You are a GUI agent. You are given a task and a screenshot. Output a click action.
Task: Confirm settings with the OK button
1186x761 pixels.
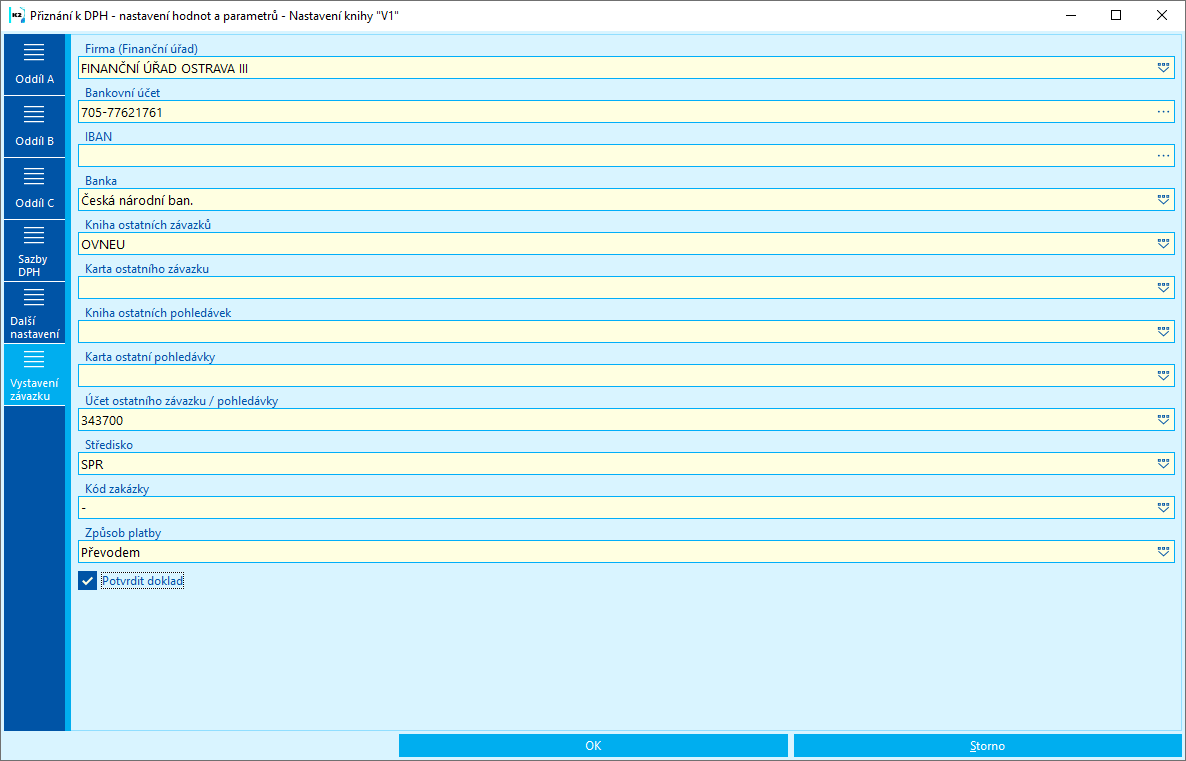point(593,746)
